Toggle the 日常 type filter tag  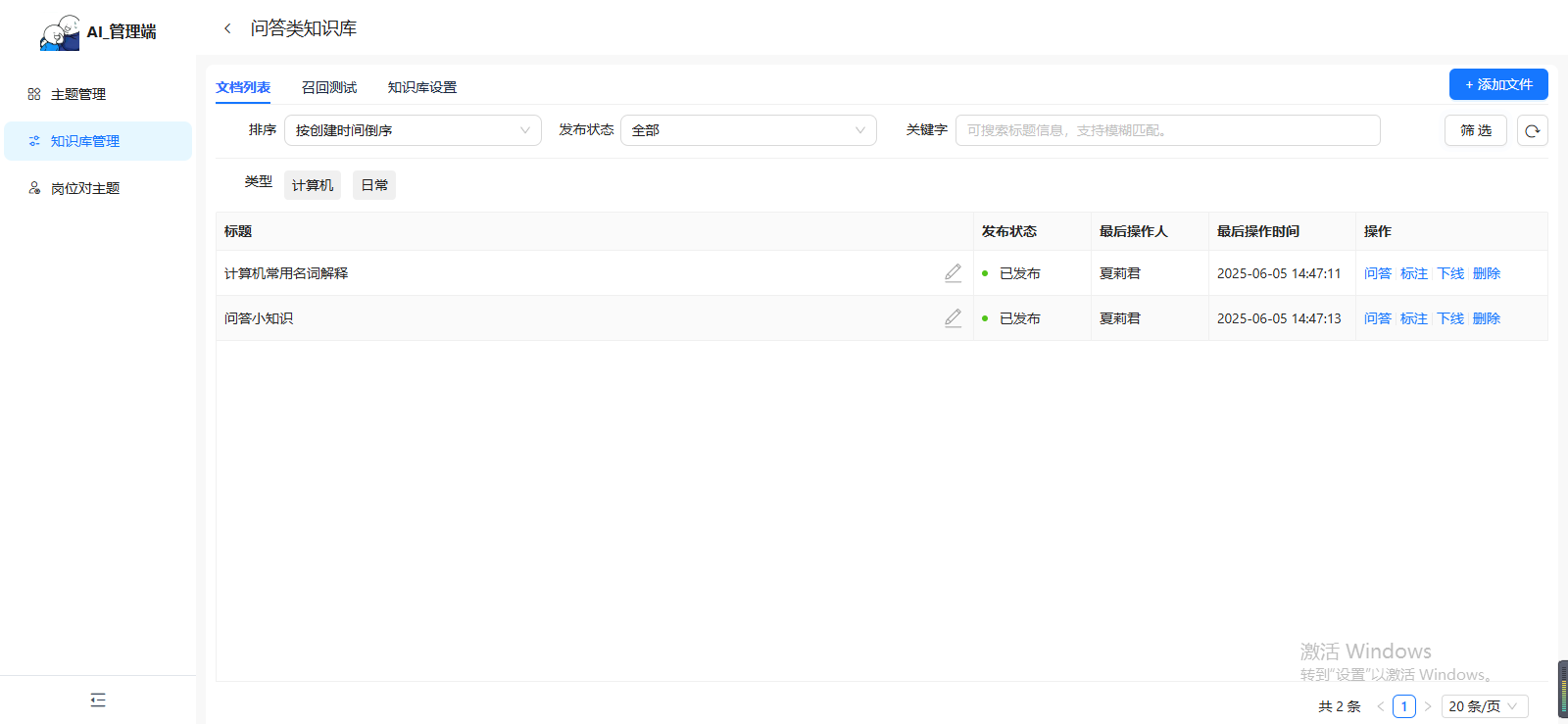[374, 185]
